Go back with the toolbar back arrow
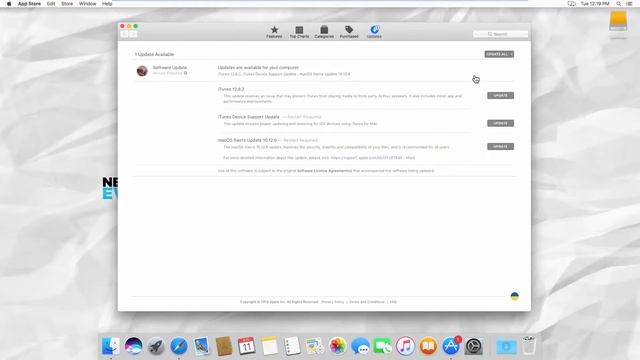 point(125,34)
